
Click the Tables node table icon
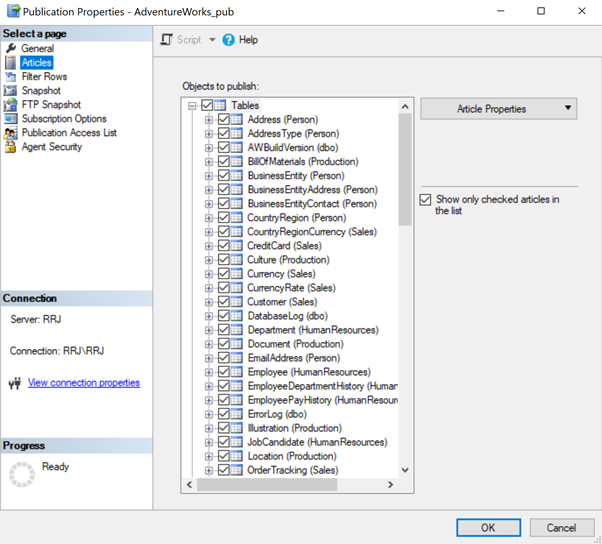click(x=220, y=105)
